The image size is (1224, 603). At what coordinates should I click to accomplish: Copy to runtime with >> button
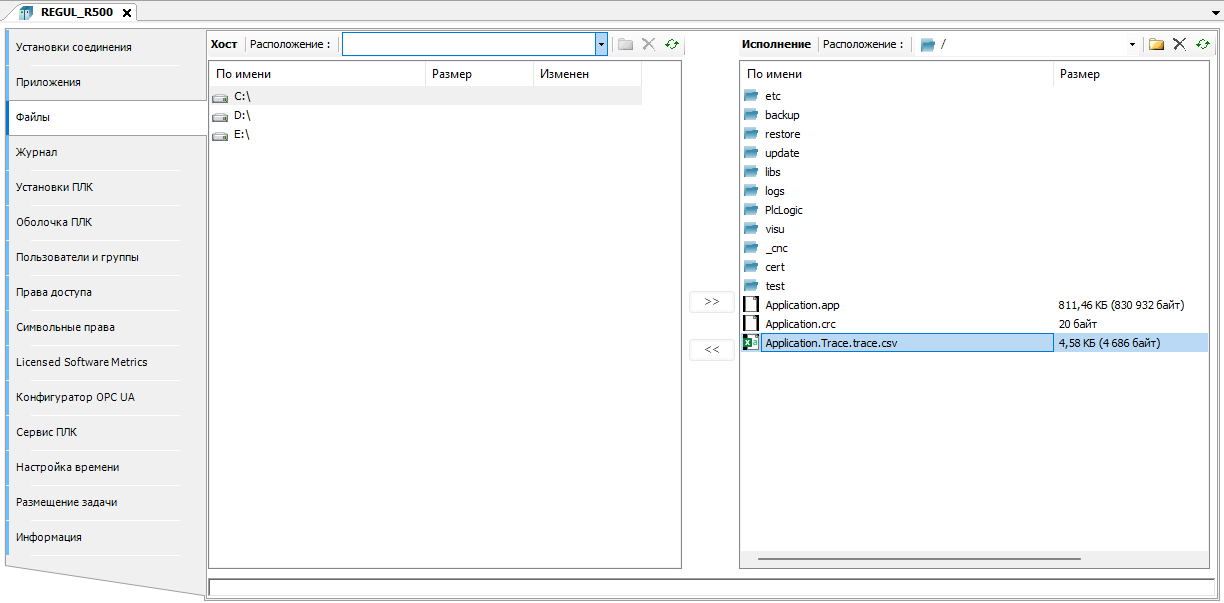click(711, 302)
